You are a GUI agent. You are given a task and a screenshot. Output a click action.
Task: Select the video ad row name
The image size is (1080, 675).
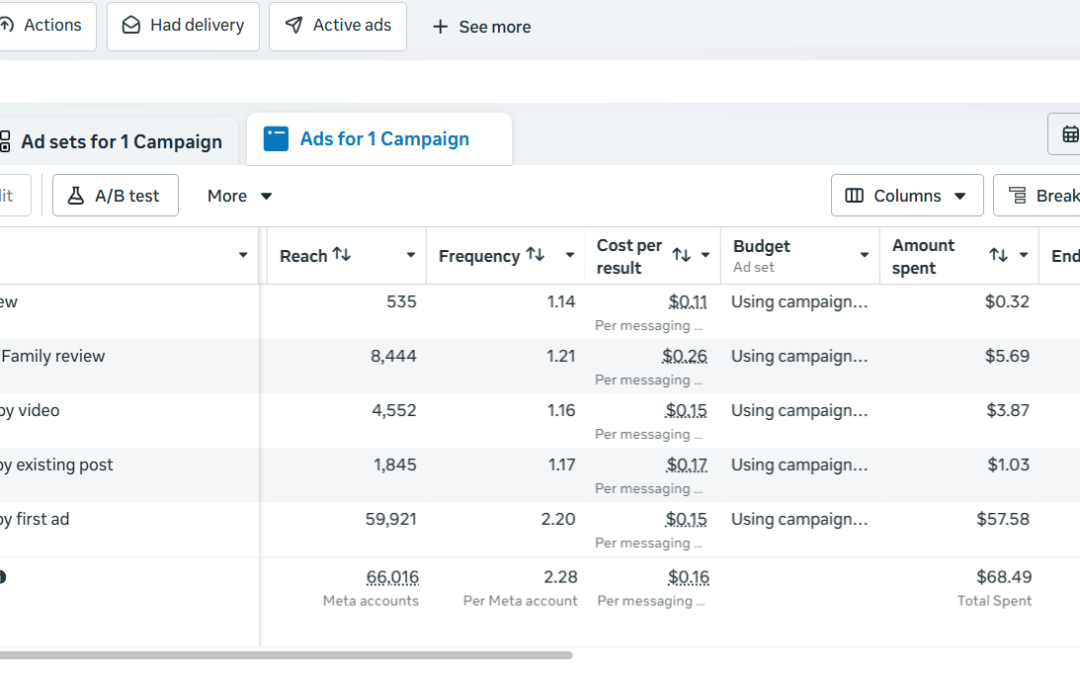30,411
